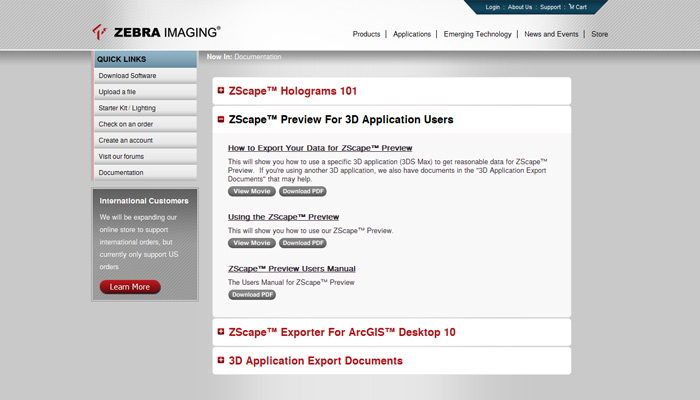Viewport: 700px width, 400px height.
Task: Download PDF for How to Export data
Action: coord(303,191)
